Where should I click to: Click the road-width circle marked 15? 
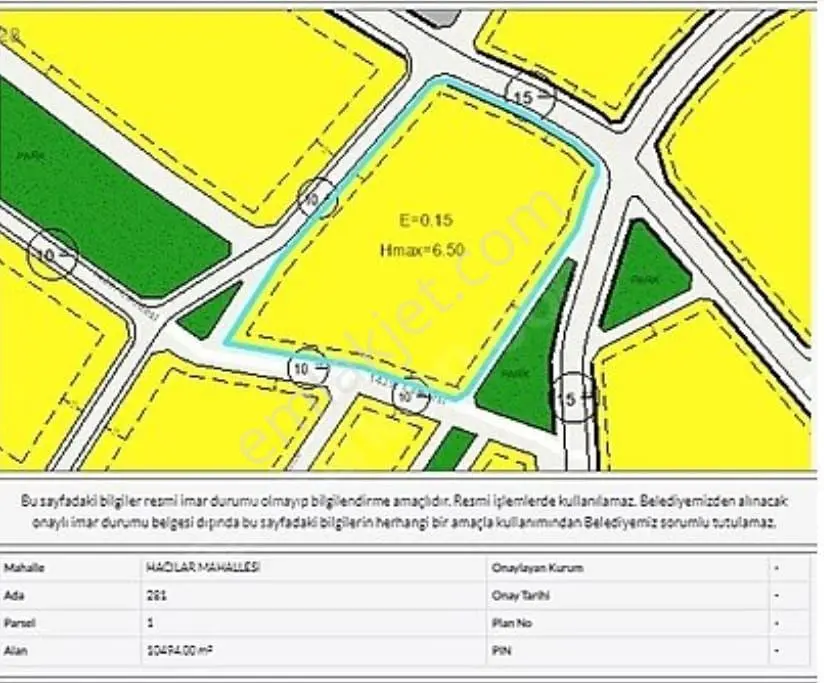coord(530,97)
